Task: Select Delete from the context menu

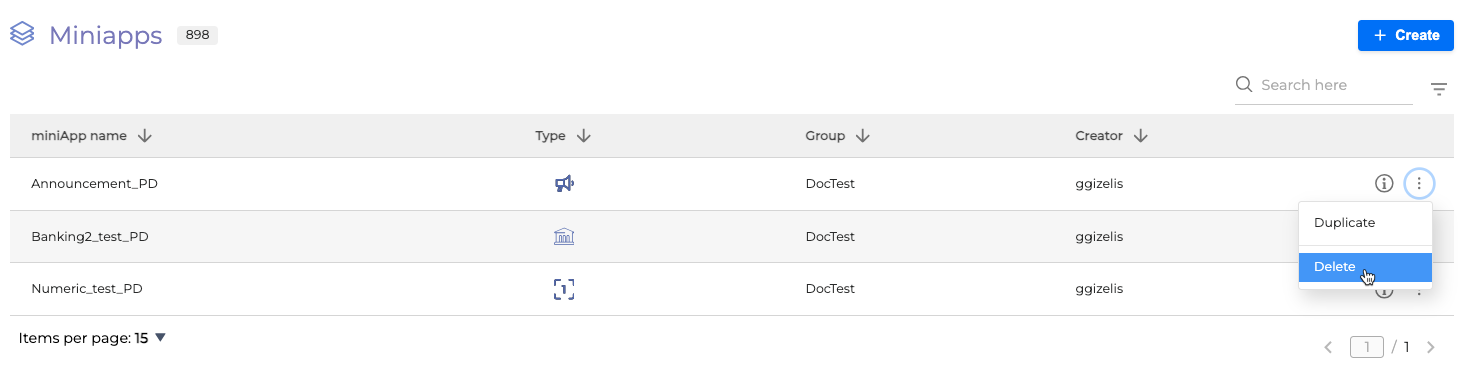Action: point(1365,267)
